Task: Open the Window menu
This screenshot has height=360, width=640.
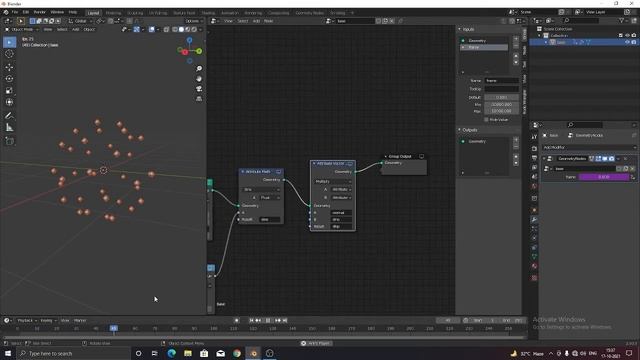Action: point(57,12)
